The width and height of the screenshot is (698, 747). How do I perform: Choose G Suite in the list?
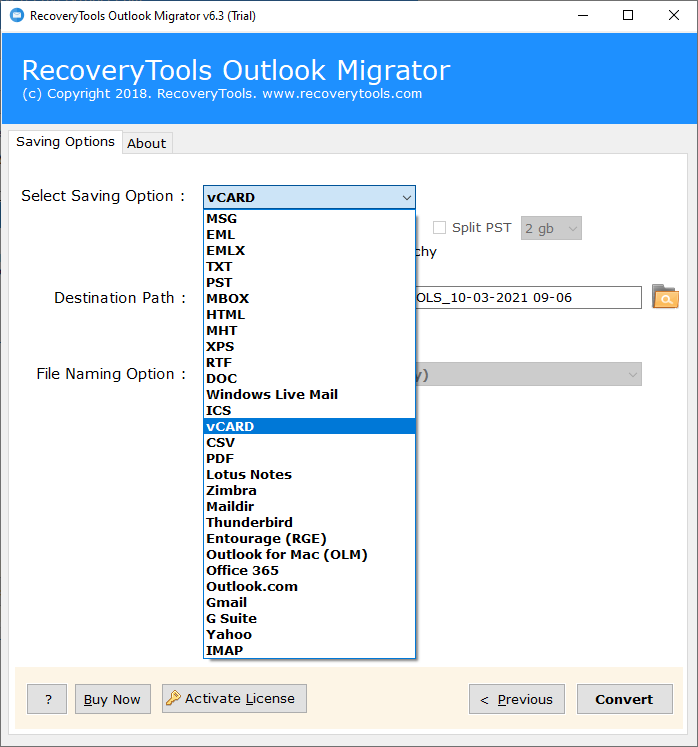pyautogui.click(x=309, y=618)
